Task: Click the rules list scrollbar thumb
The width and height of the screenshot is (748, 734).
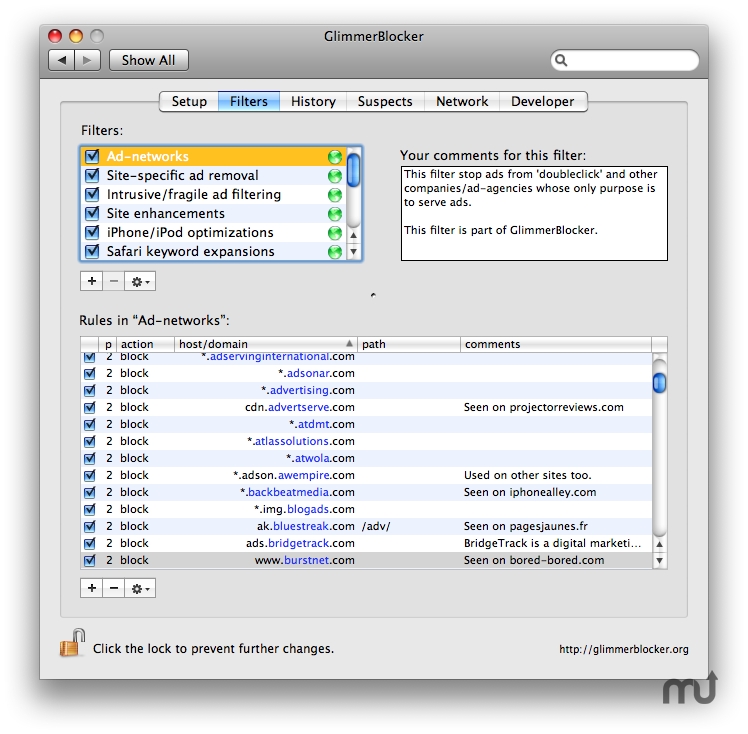Action: coord(659,383)
